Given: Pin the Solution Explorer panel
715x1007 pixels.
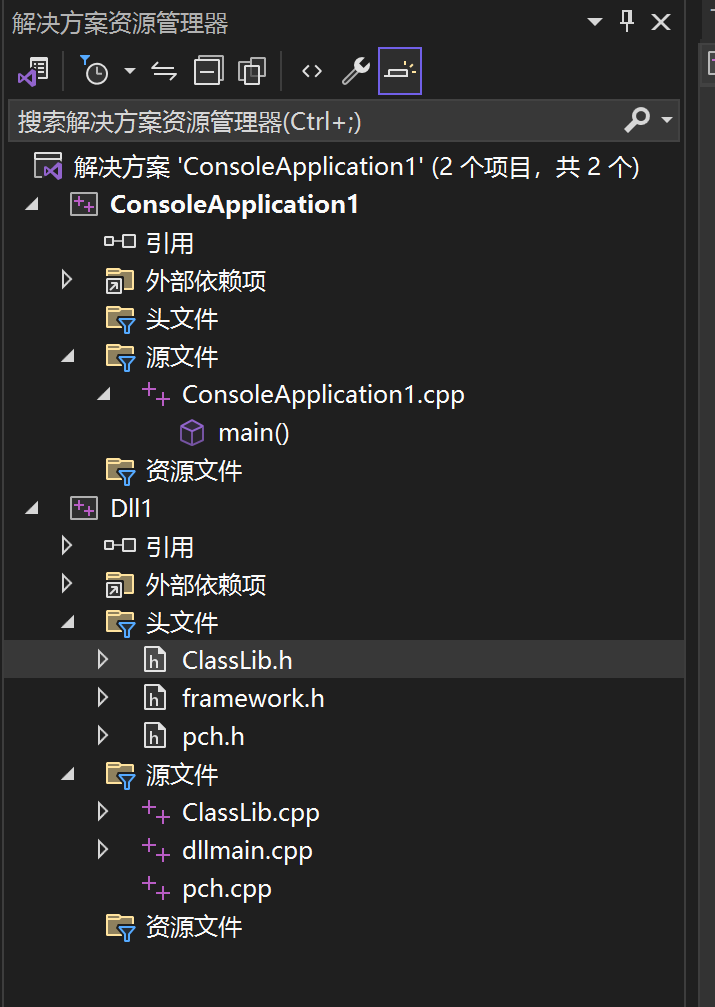Looking at the screenshot, I should tap(627, 22).
